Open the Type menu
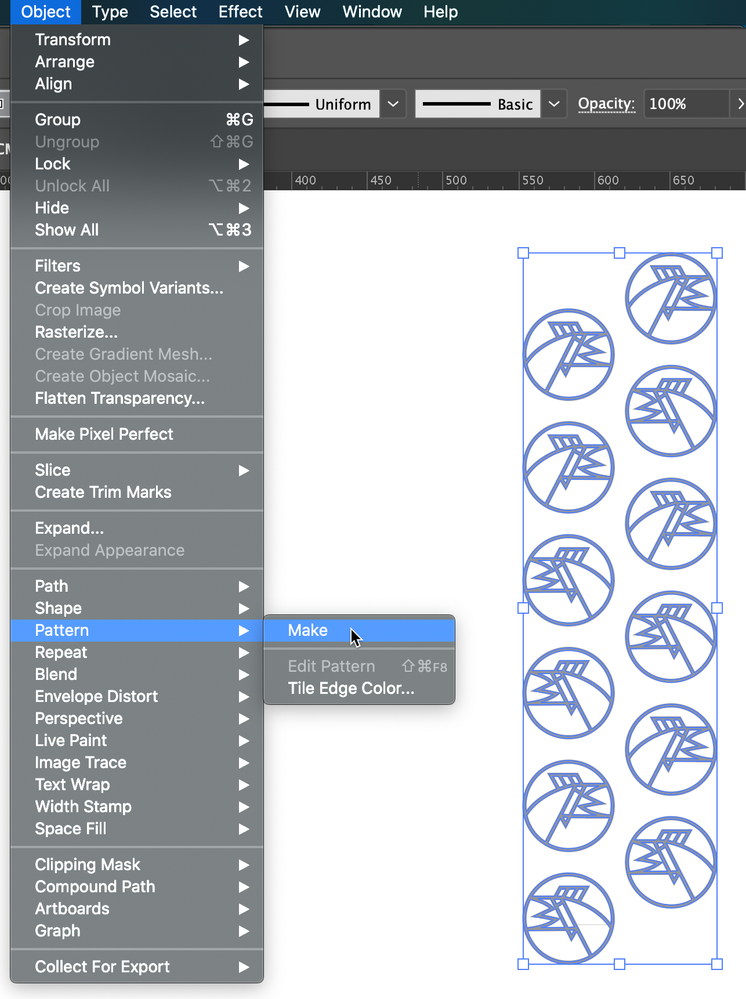 coord(110,12)
